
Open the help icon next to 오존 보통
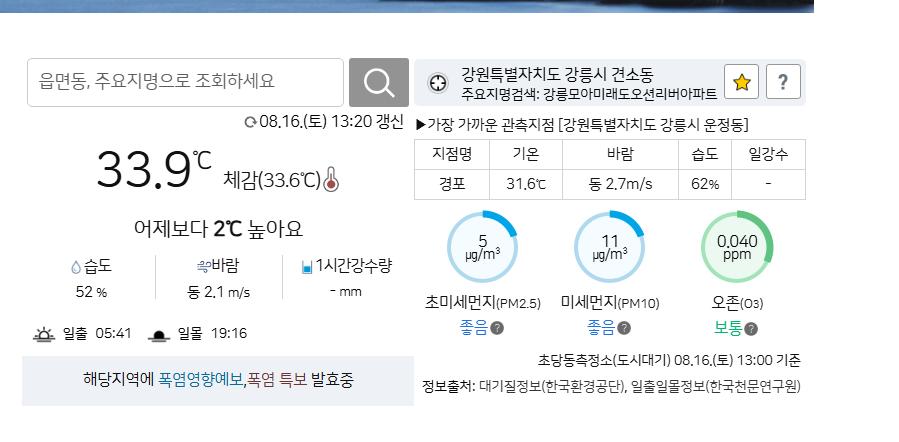[751, 329]
